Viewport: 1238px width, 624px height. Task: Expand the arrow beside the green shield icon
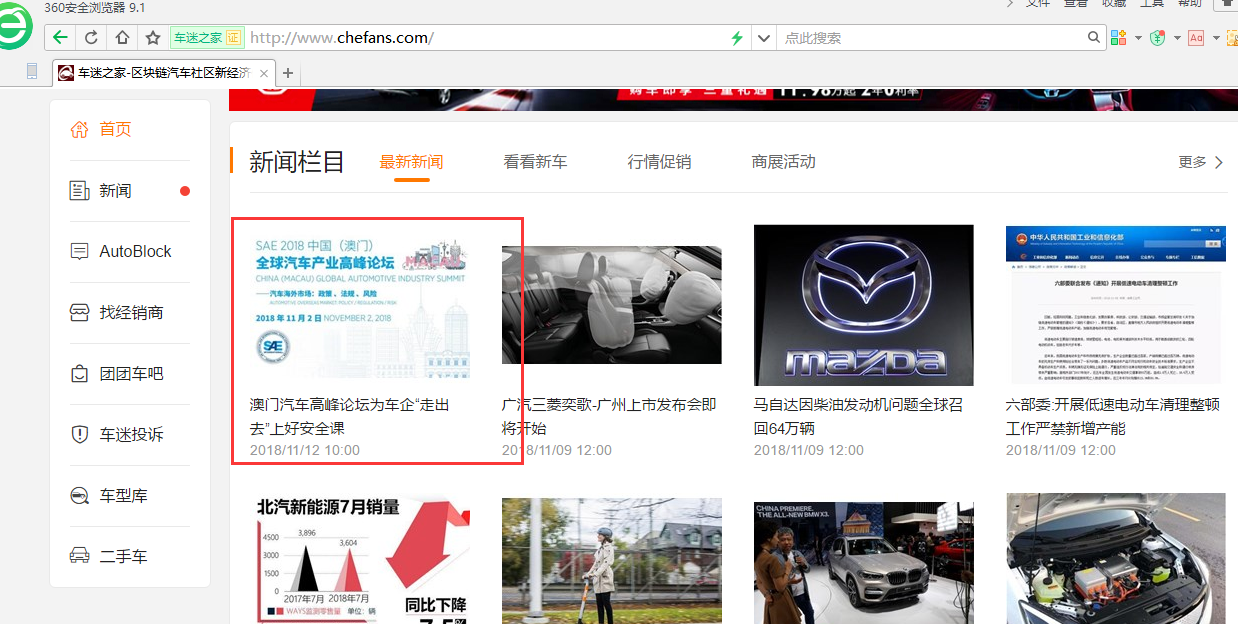point(1177,38)
